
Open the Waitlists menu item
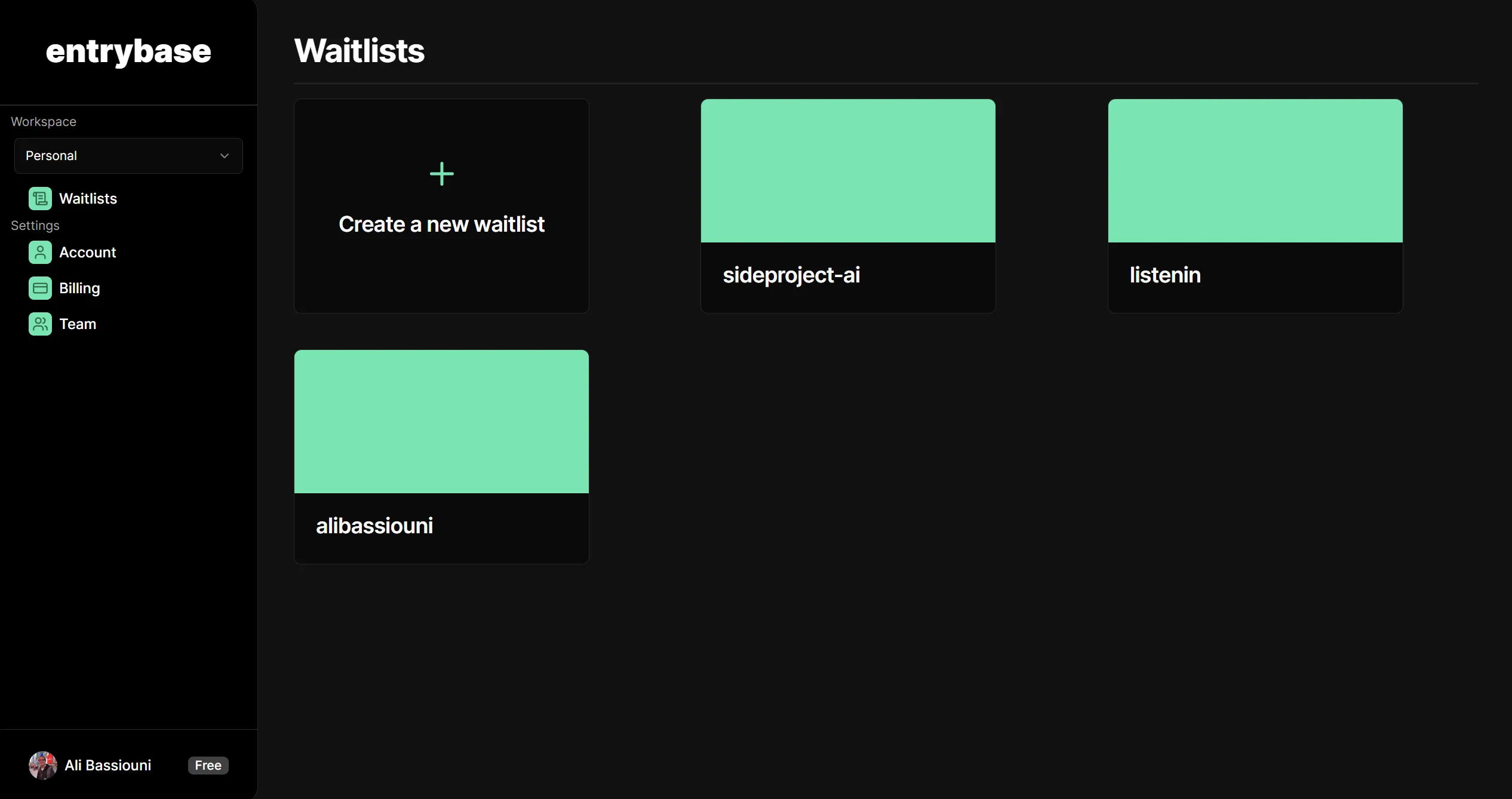point(88,198)
